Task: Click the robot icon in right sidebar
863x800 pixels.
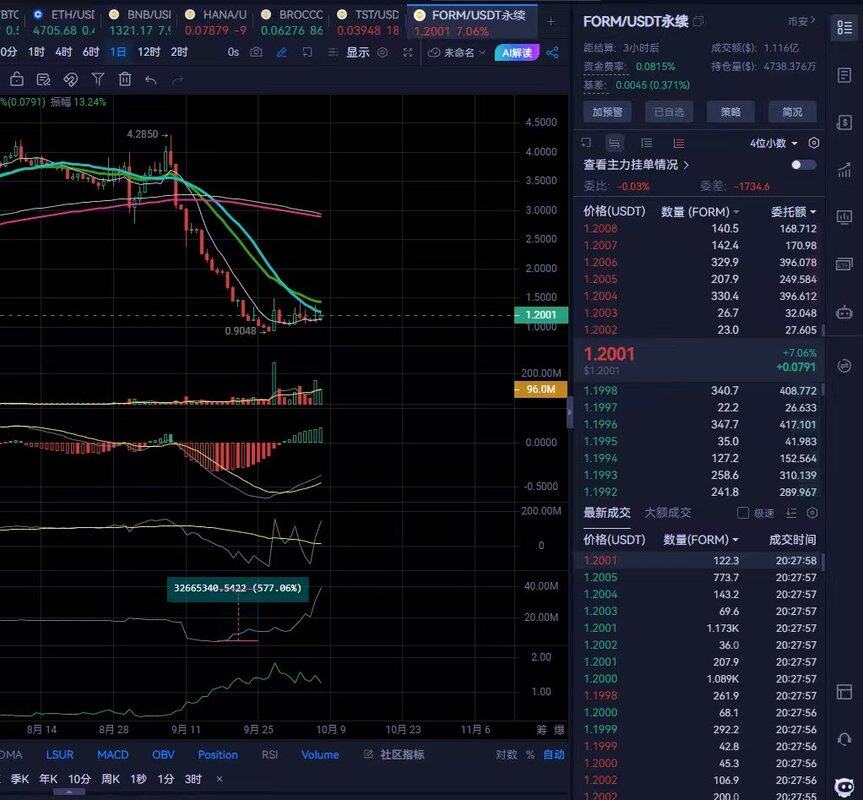Action: pos(844,312)
